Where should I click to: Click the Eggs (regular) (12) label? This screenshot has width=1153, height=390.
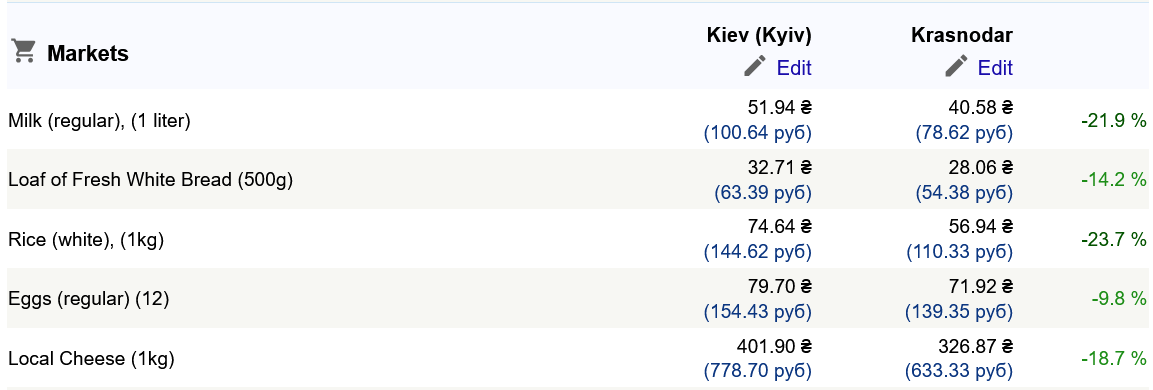[x=89, y=299]
